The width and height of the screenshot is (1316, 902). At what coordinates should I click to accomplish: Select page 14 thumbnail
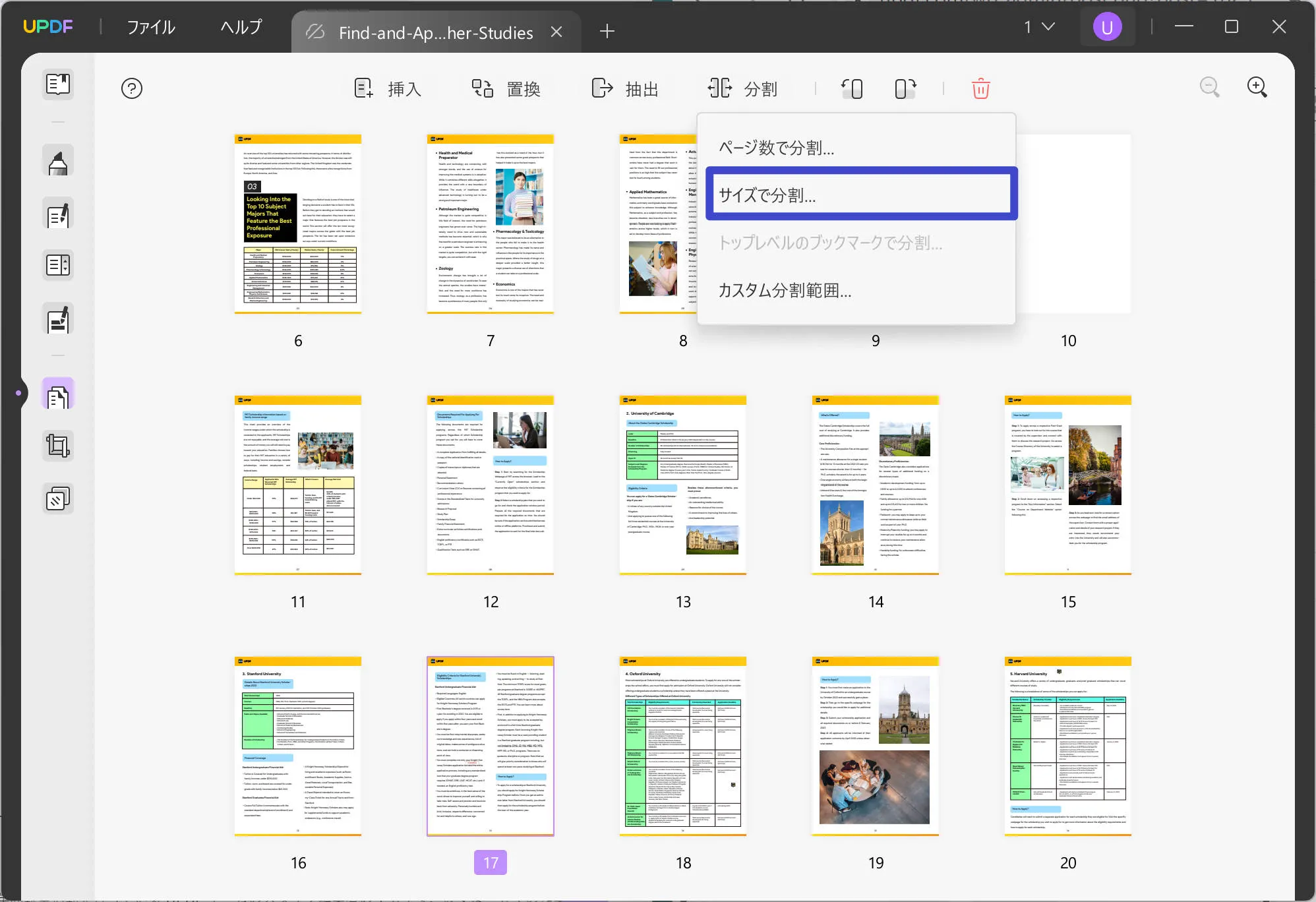[x=876, y=485]
